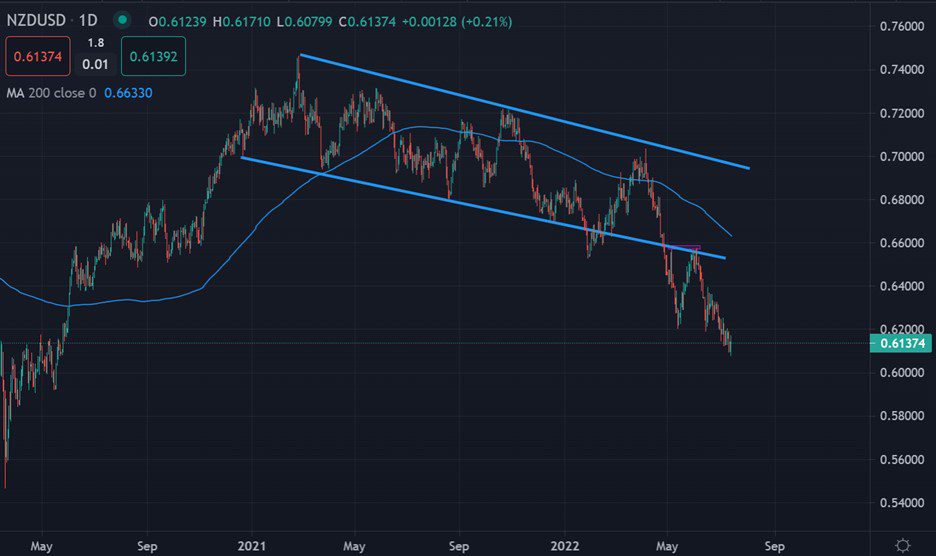Click the change value +0.00128 (+0.21%)
Viewport: 936px width, 556px height.
tap(457, 21)
